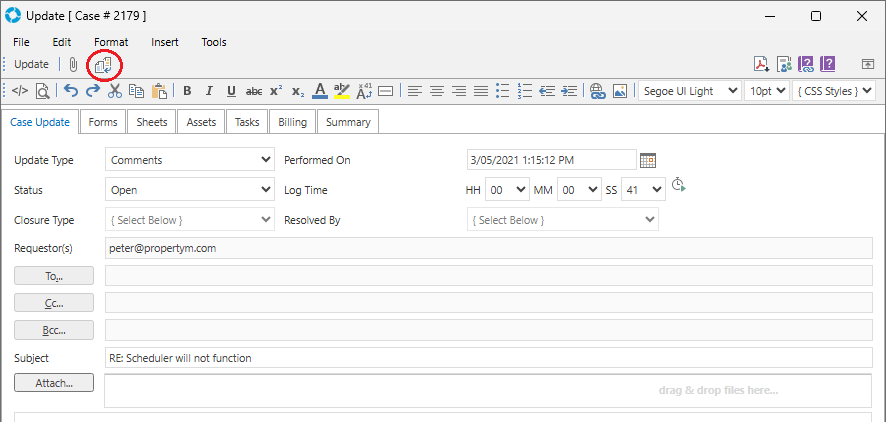Insert a hyperlink using the link icon
The width and height of the screenshot is (886, 422).
(x=598, y=91)
